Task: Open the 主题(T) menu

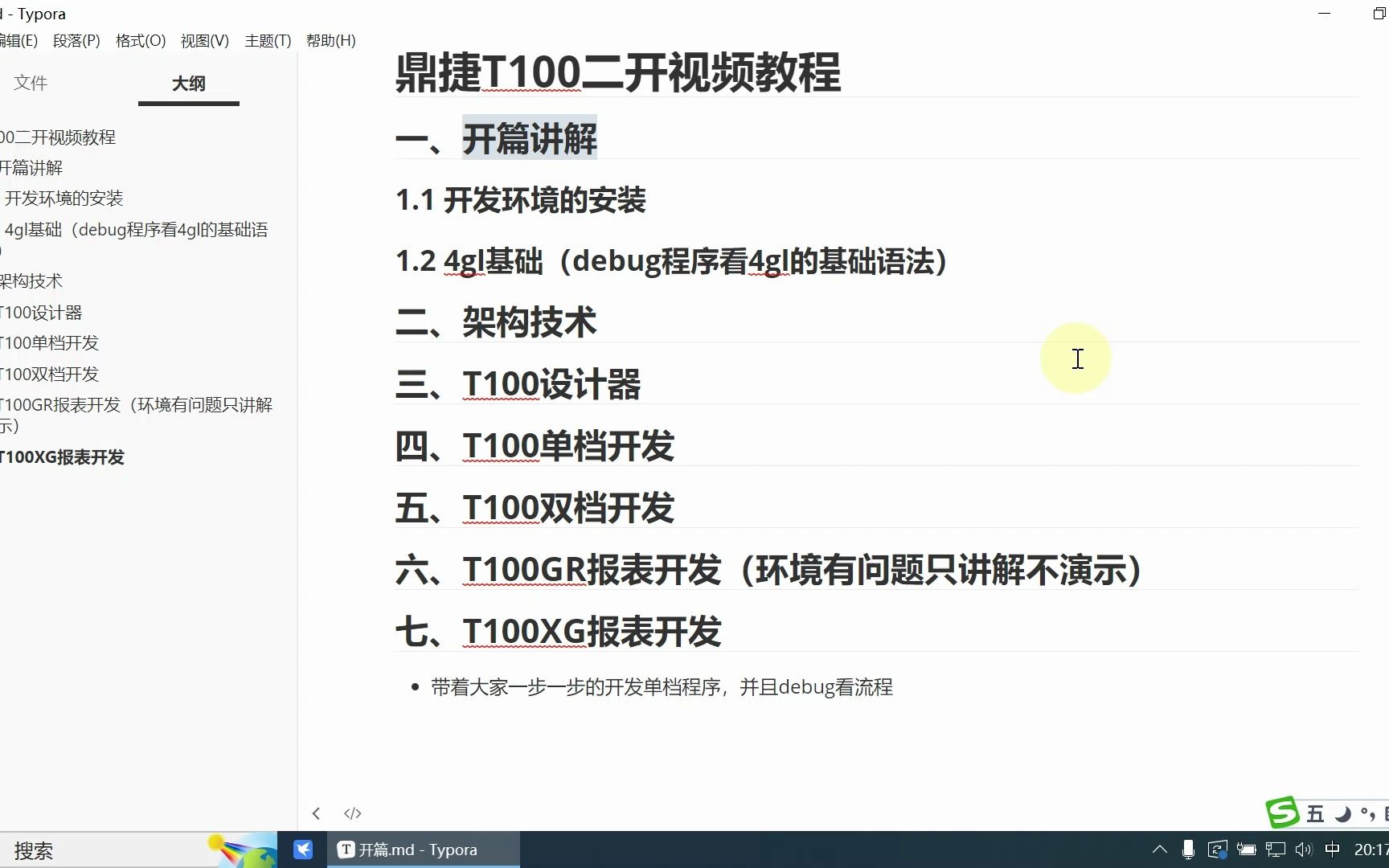Action: [268, 40]
